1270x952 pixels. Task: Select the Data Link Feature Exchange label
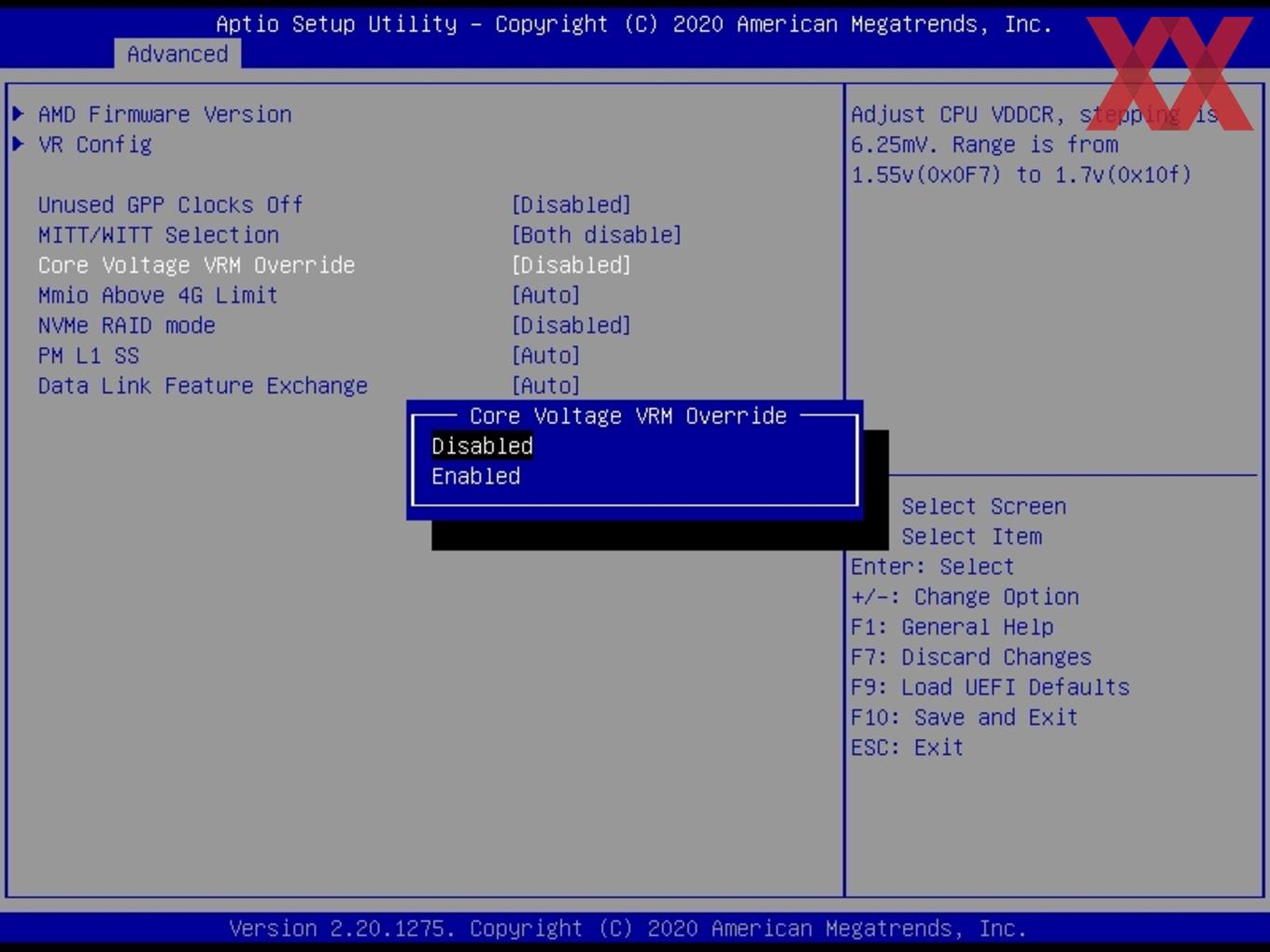click(203, 385)
